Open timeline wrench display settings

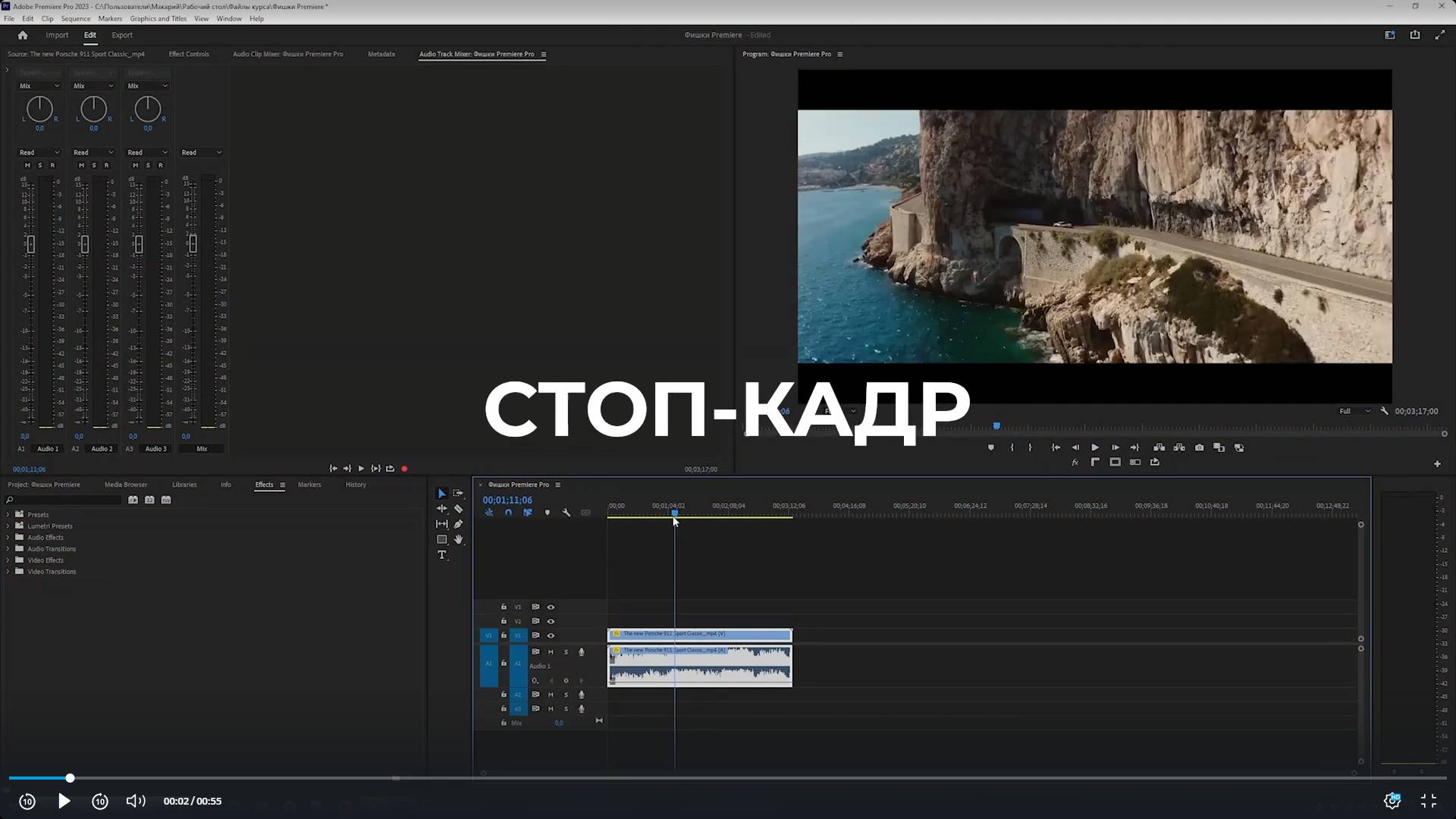pos(566,513)
